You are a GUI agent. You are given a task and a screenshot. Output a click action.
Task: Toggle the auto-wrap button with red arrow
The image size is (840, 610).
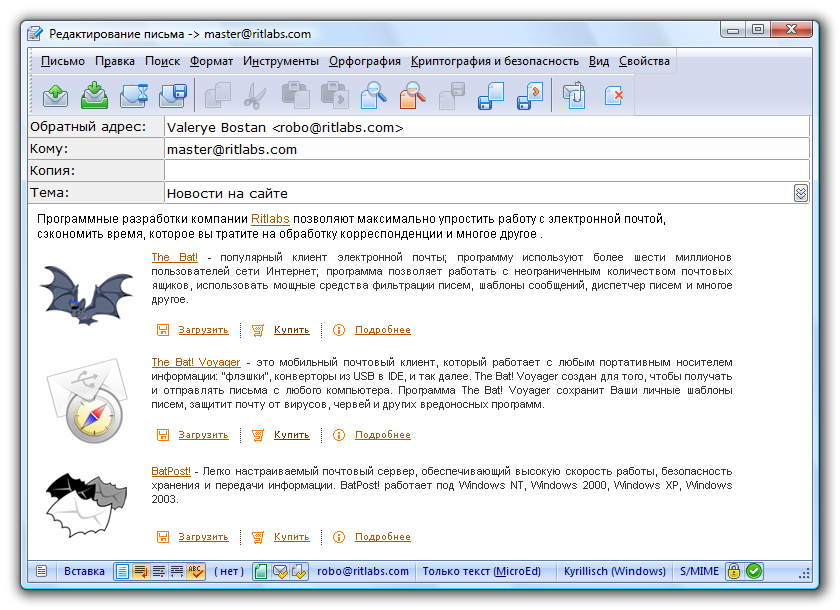point(141,571)
